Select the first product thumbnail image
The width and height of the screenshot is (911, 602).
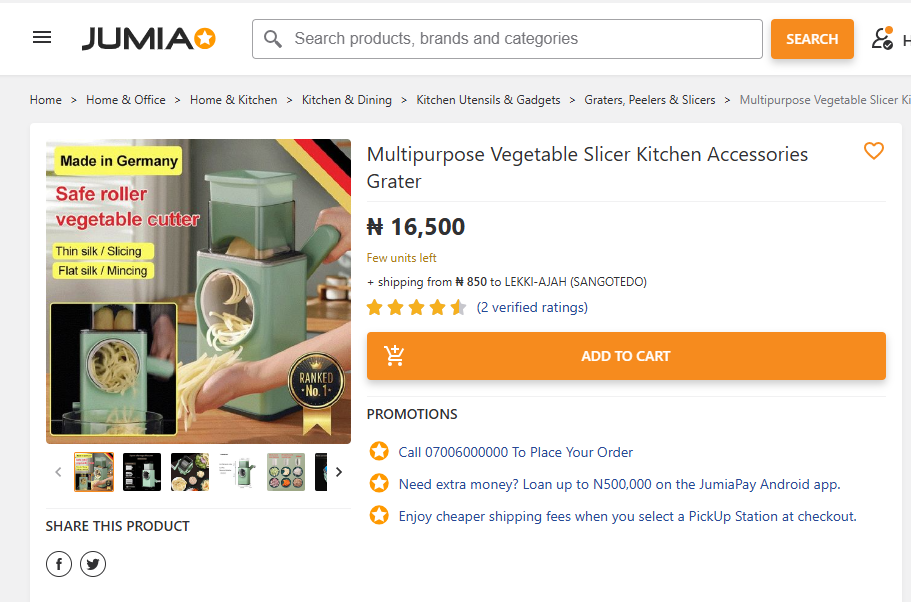(x=94, y=472)
